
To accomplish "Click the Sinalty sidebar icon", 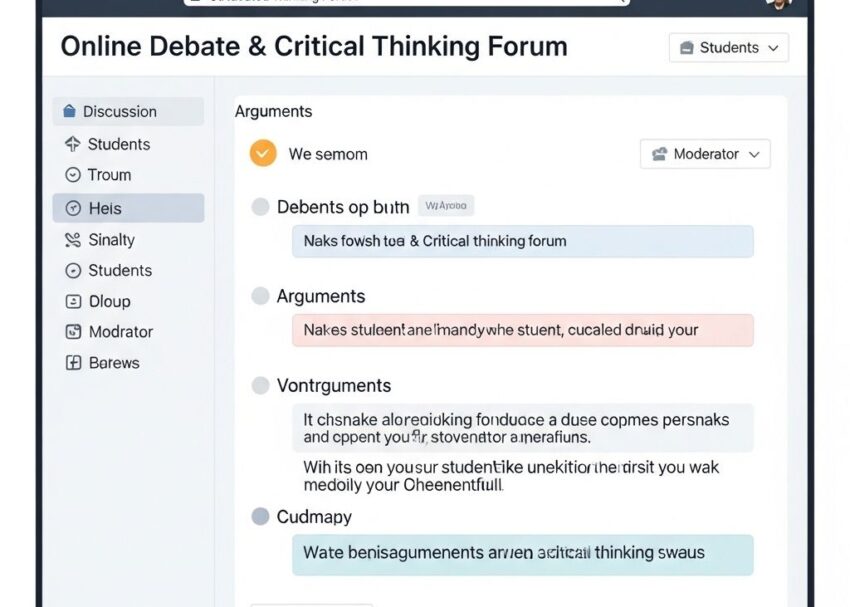I will (x=72, y=240).
